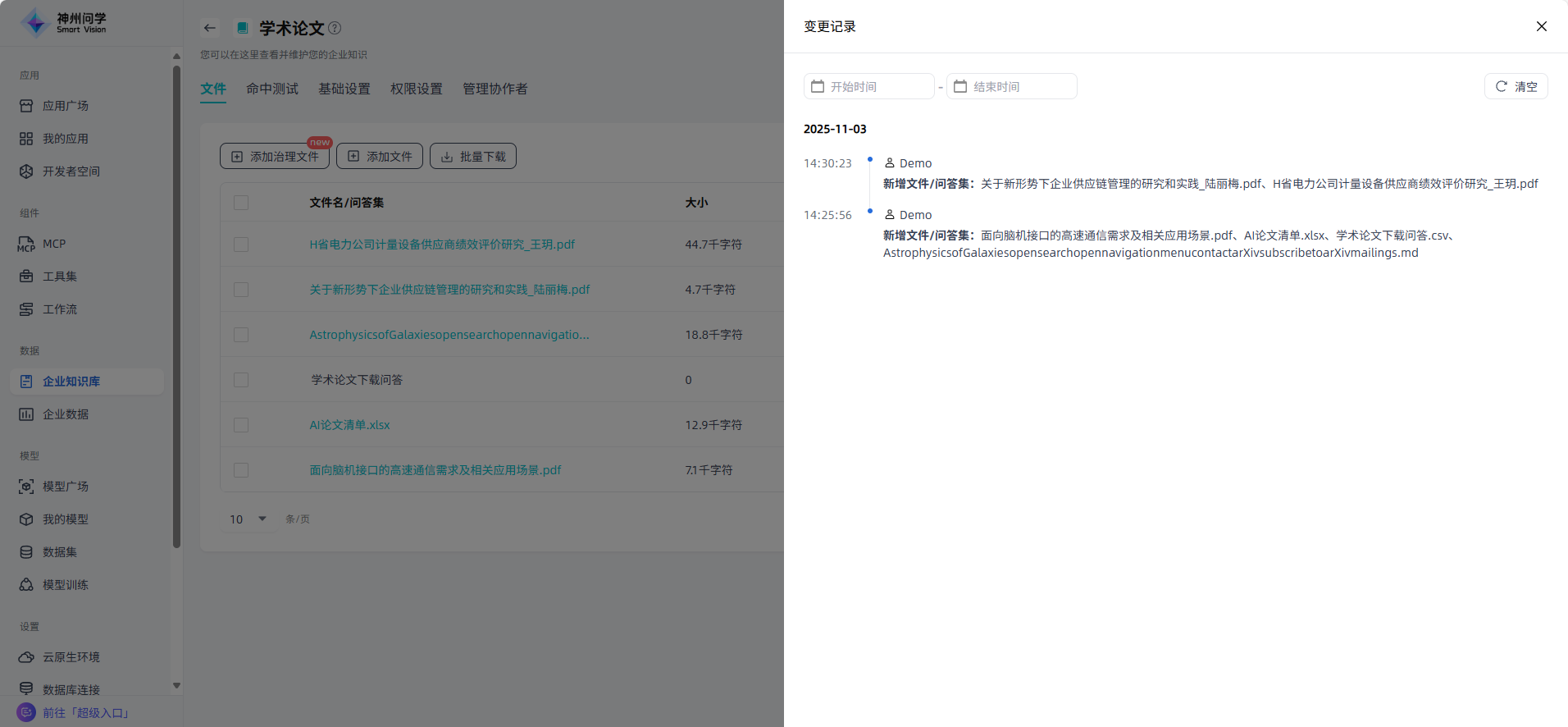Check the AI论文清单.xlsx row checkbox

tap(241, 425)
